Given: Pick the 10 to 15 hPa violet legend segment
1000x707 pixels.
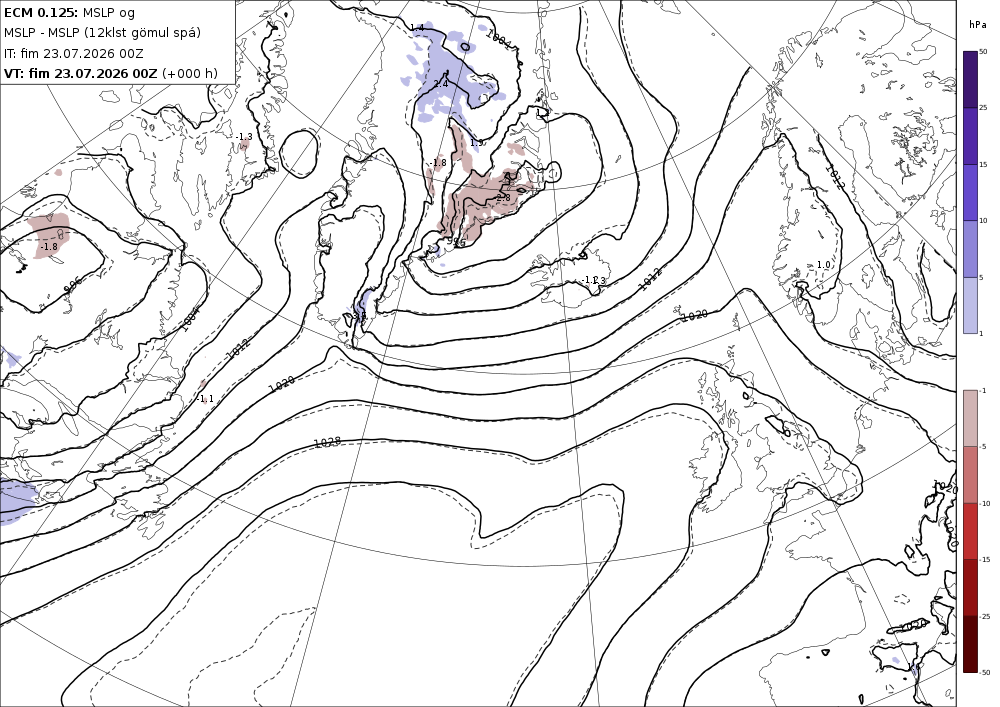Looking at the screenshot, I should pyautogui.click(x=970, y=193).
